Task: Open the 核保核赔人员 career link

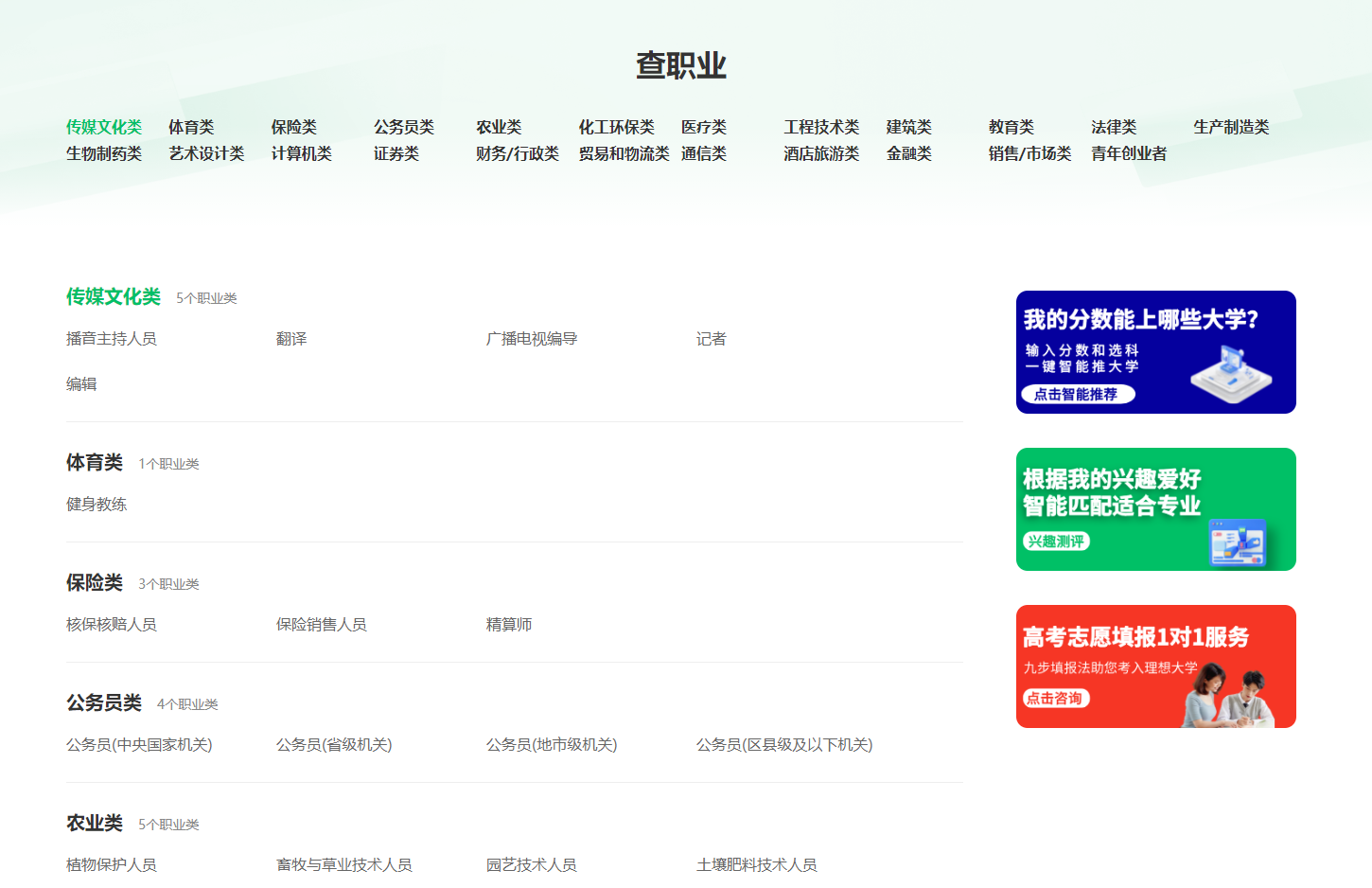Action: click(x=112, y=625)
